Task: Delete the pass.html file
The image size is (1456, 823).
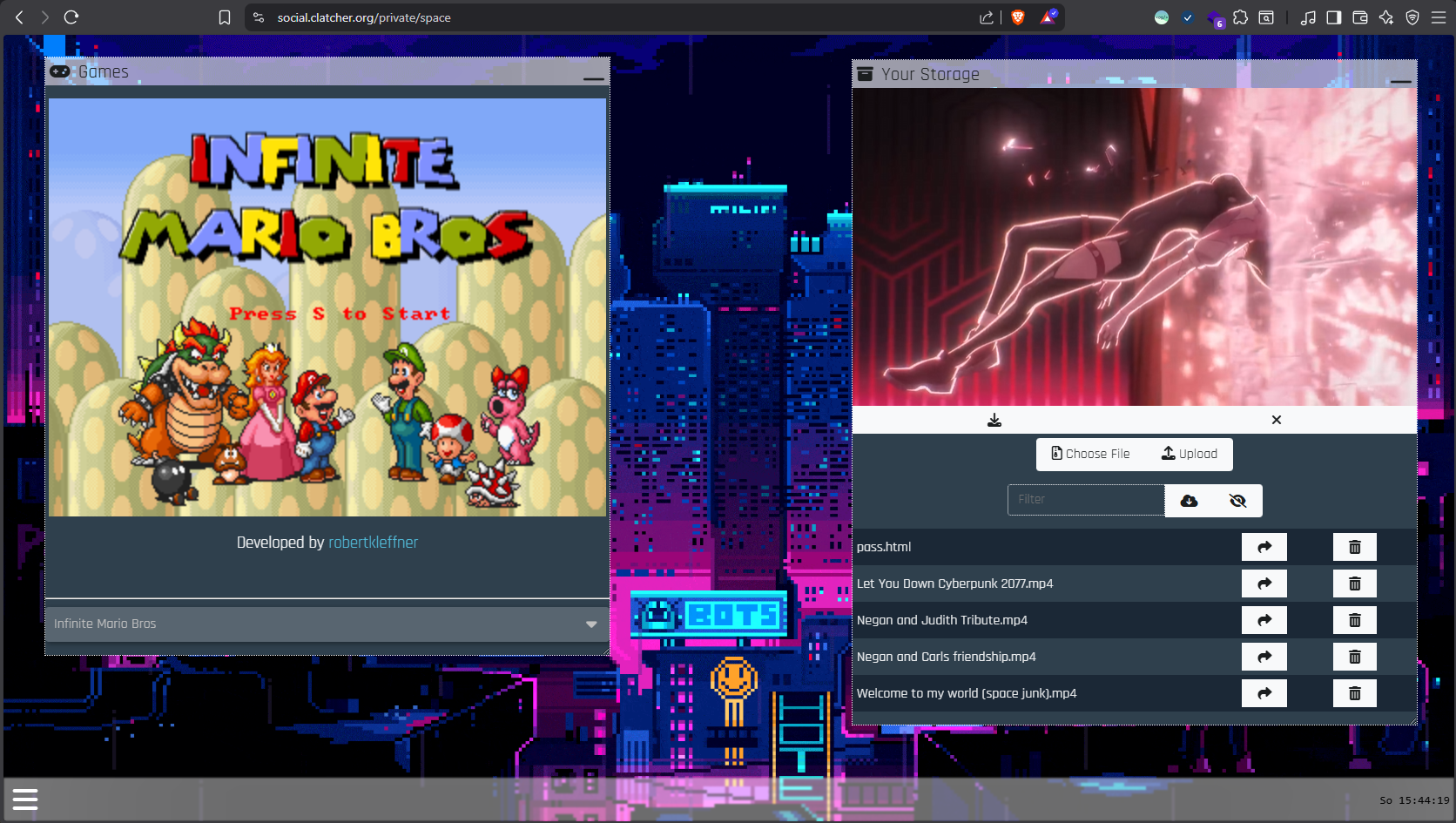Action: [1355, 547]
